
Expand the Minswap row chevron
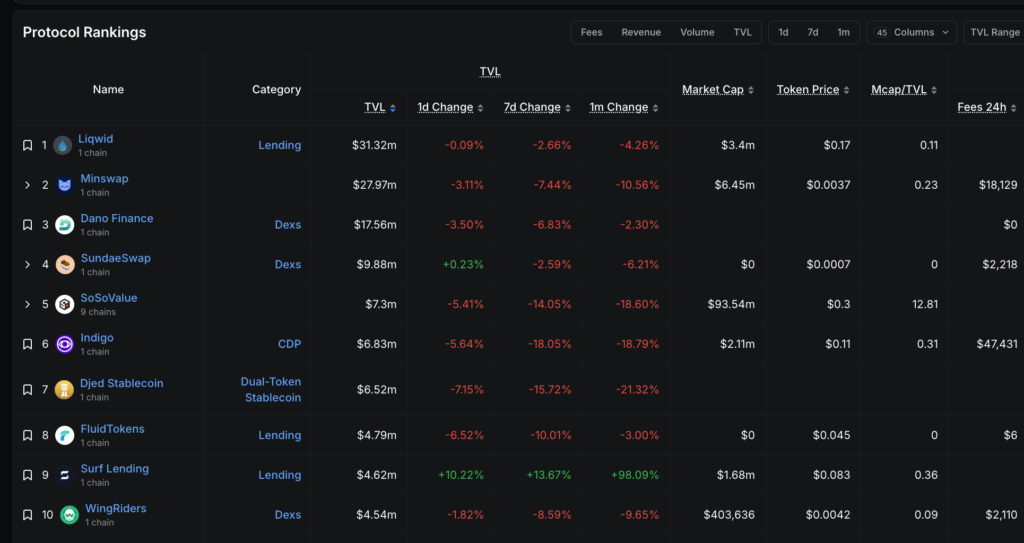click(x=27, y=185)
